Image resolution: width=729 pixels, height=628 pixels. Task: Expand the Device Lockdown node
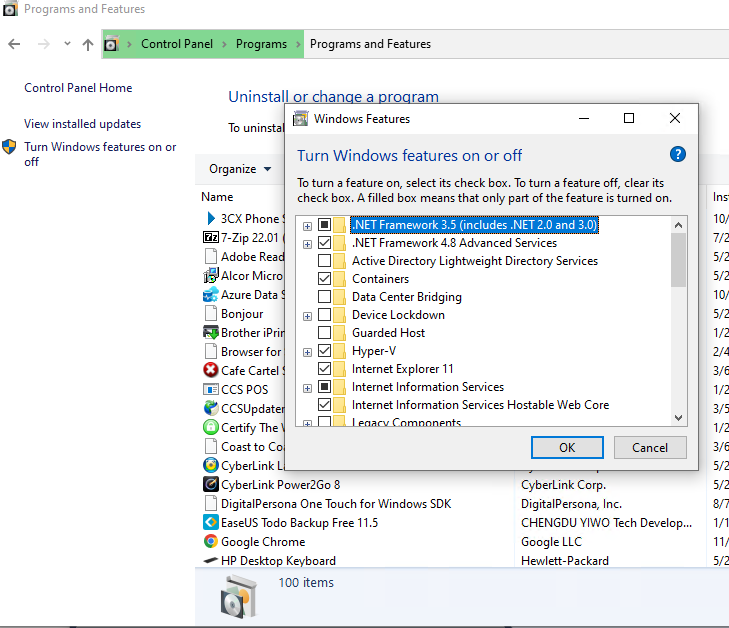point(307,317)
